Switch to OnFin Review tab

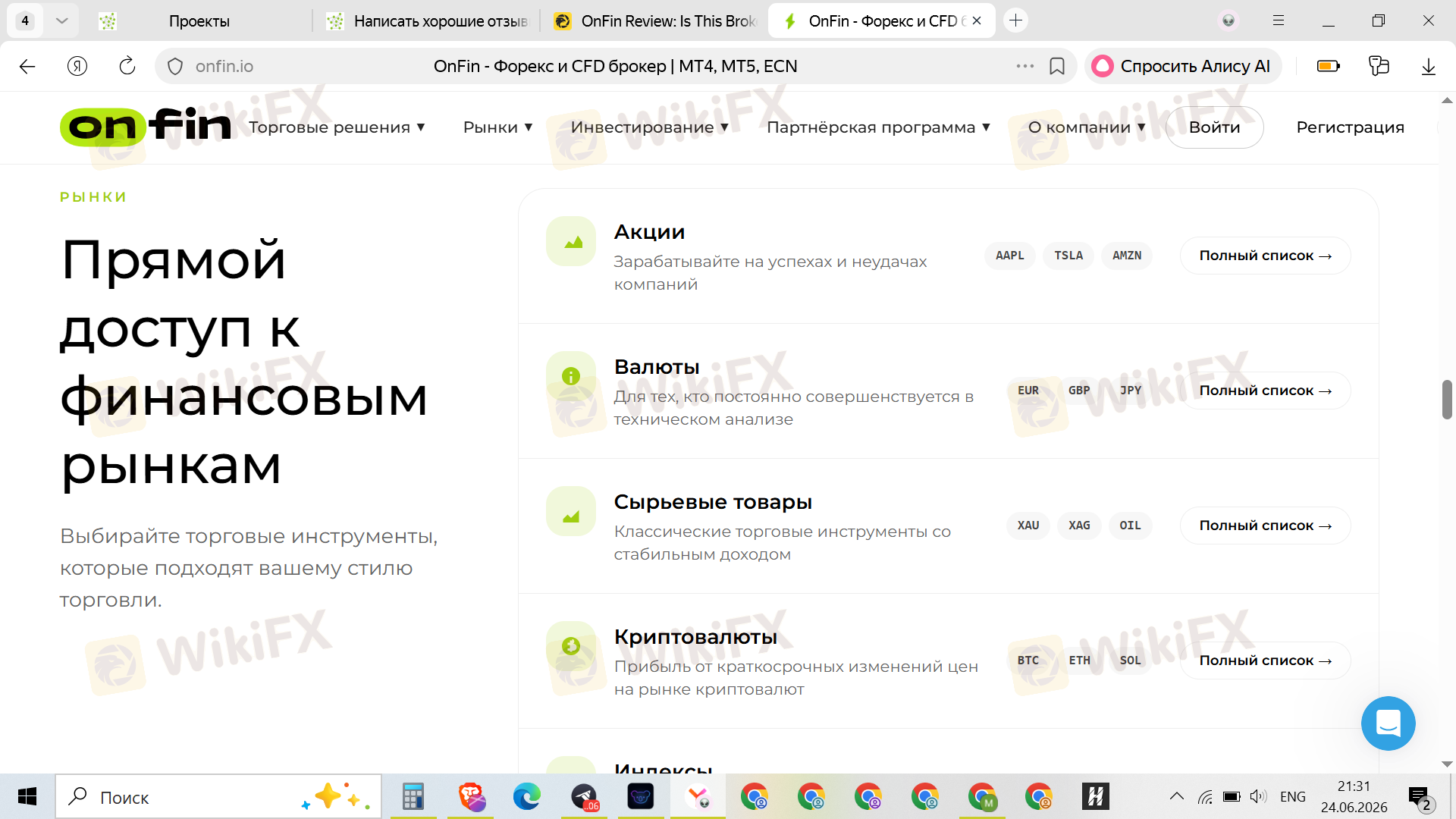[654, 21]
